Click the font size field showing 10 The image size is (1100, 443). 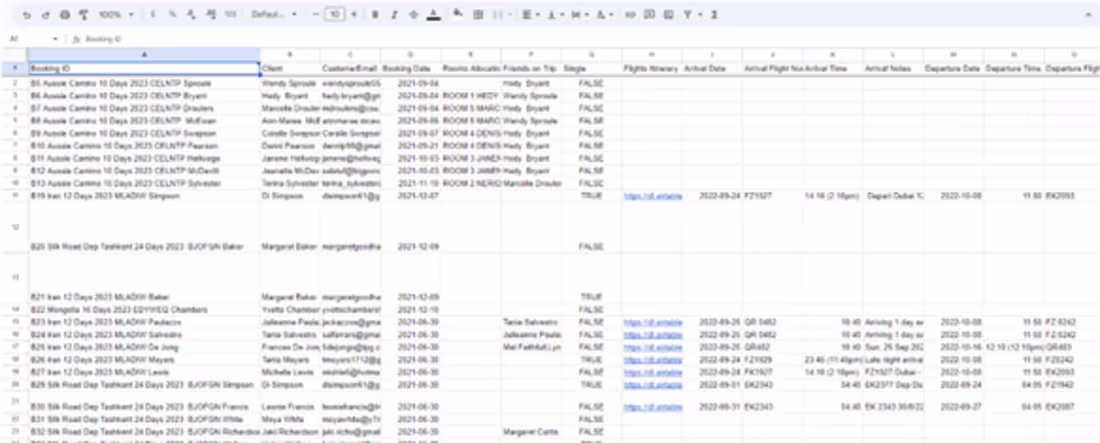(x=335, y=15)
